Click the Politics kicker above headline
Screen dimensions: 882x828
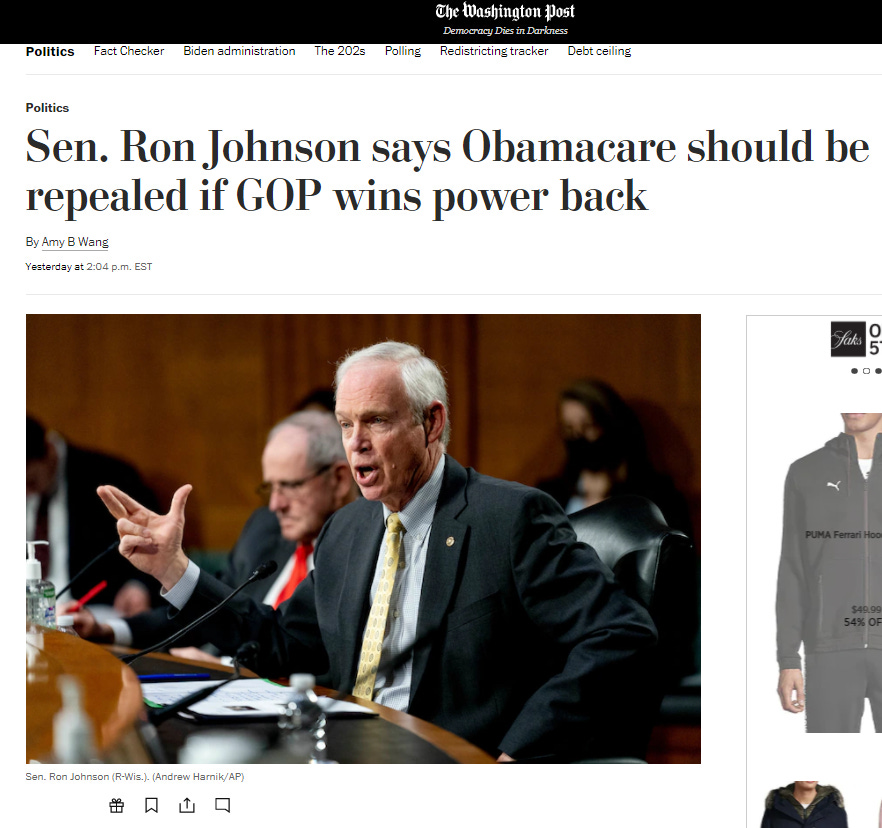tap(47, 107)
